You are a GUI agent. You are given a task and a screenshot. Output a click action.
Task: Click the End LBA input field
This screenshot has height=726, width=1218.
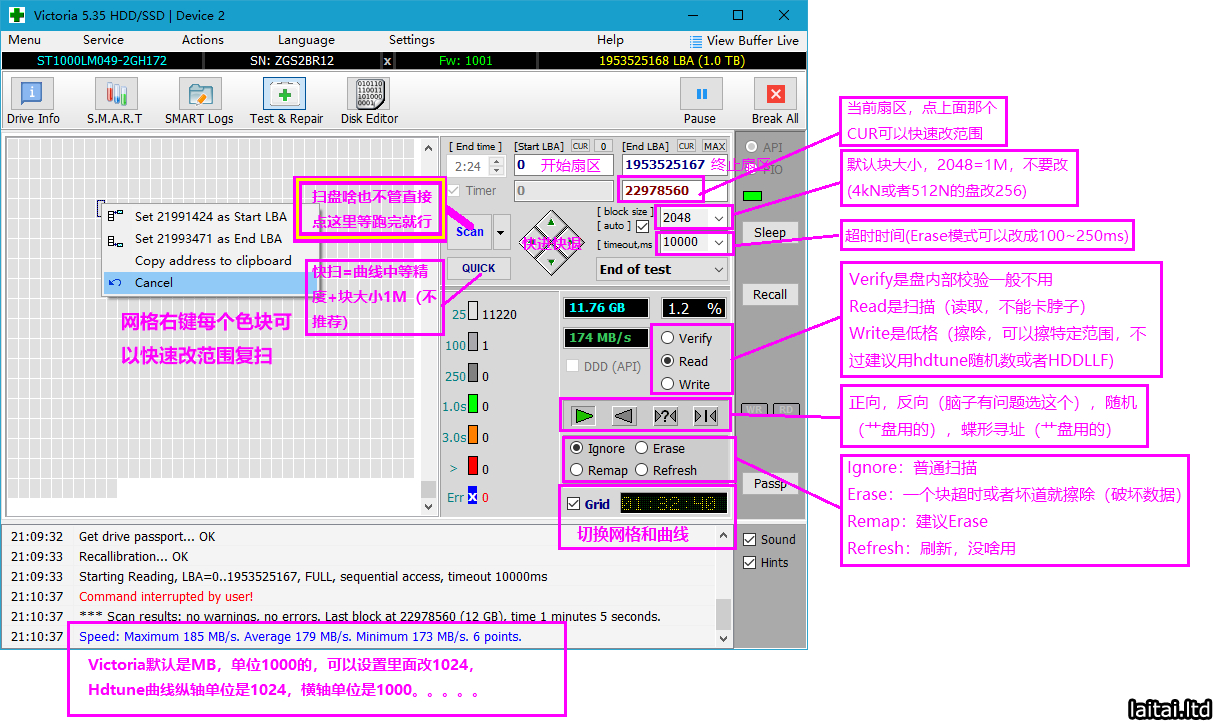[663, 164]
